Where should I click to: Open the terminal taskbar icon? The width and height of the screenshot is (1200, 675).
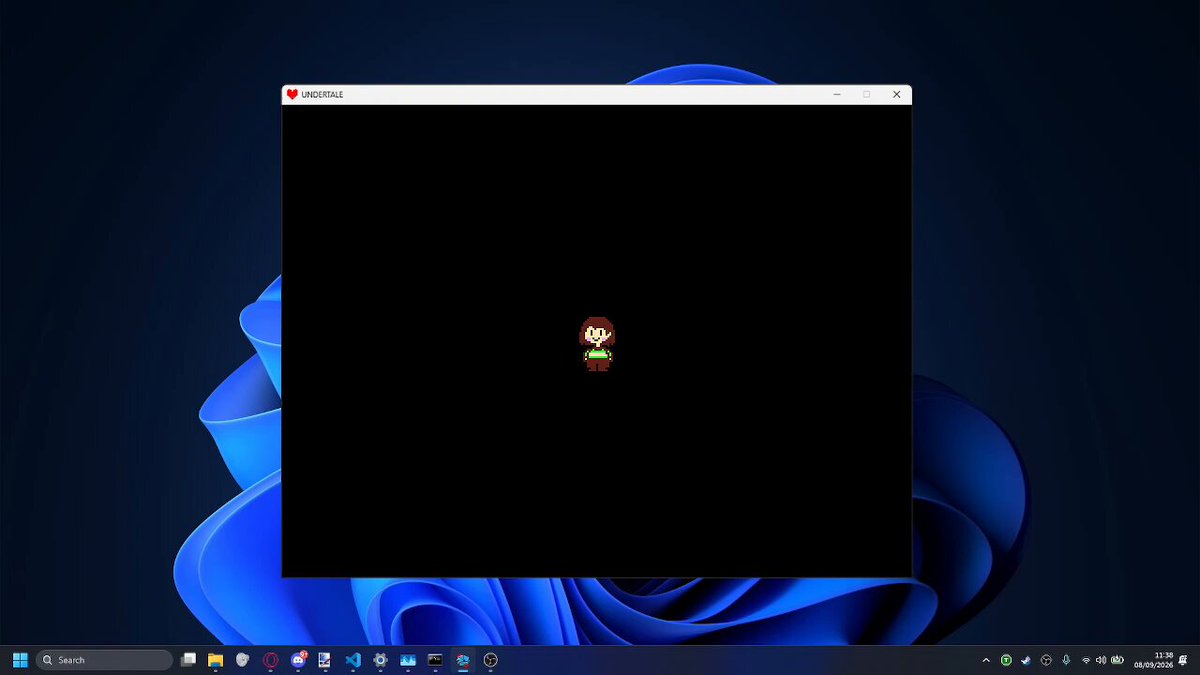435,660
